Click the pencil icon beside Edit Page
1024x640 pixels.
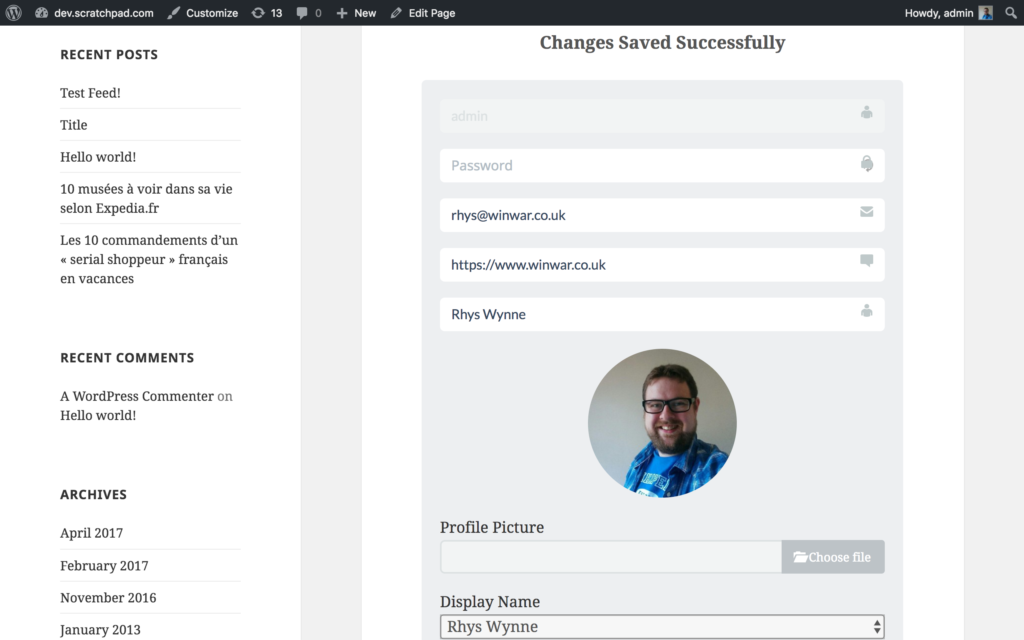[396, 12]
